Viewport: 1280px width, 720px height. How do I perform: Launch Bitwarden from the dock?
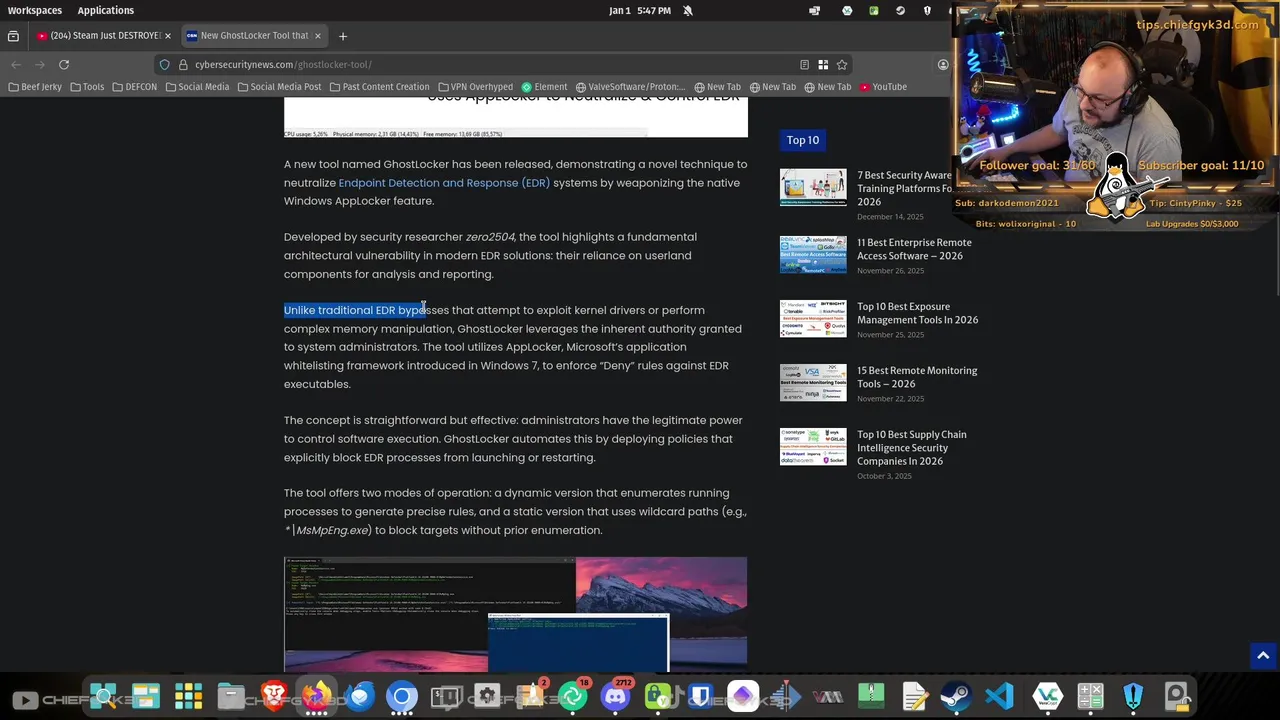pyautogui.click(x=701, y=696)
